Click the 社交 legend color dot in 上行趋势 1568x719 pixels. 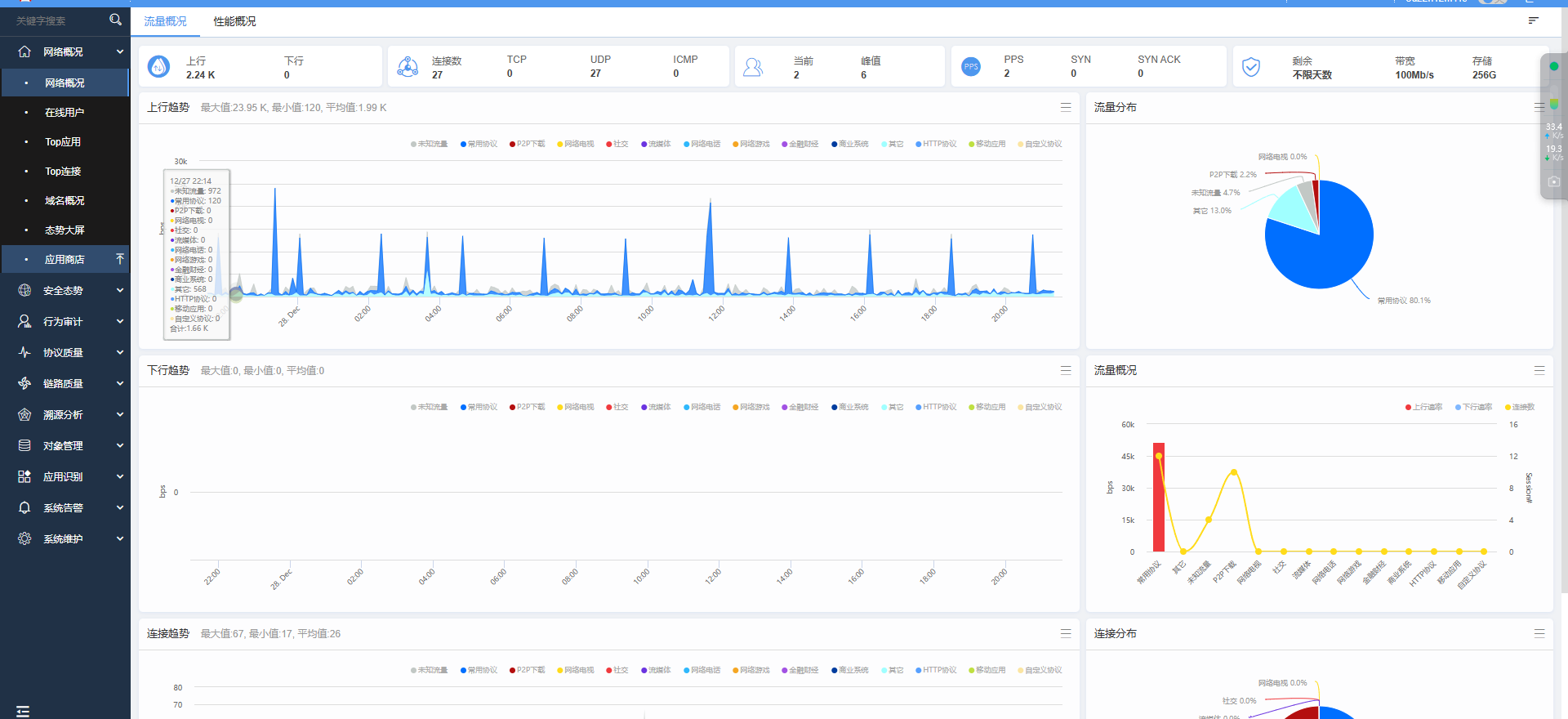pos(609,144)
